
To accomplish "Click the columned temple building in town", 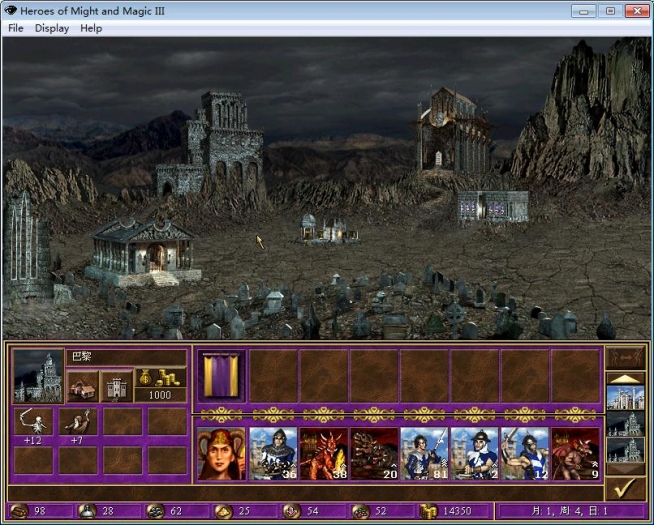I will [142, 252].
